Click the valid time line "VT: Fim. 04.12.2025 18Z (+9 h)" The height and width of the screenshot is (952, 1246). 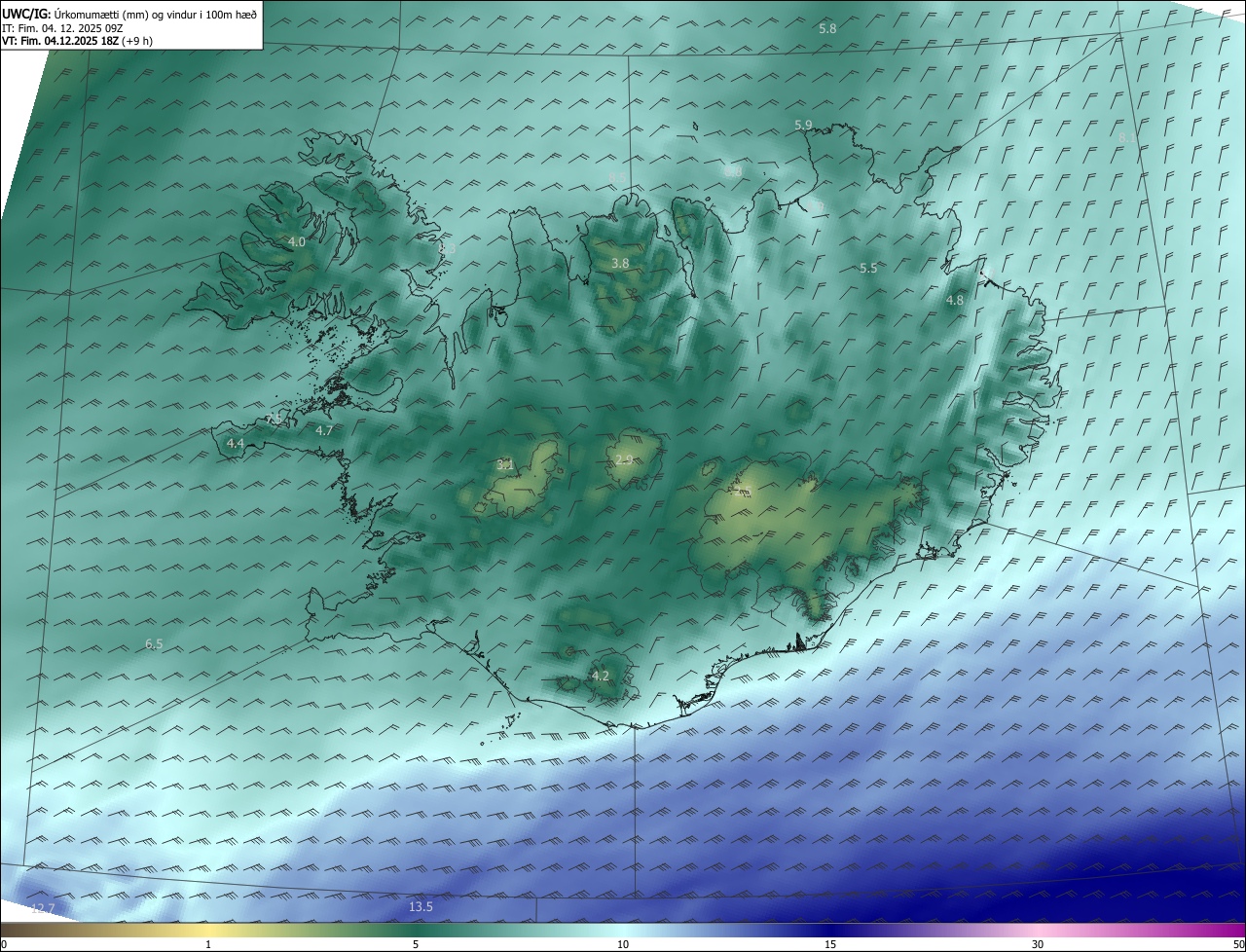(x=77, y=41)
